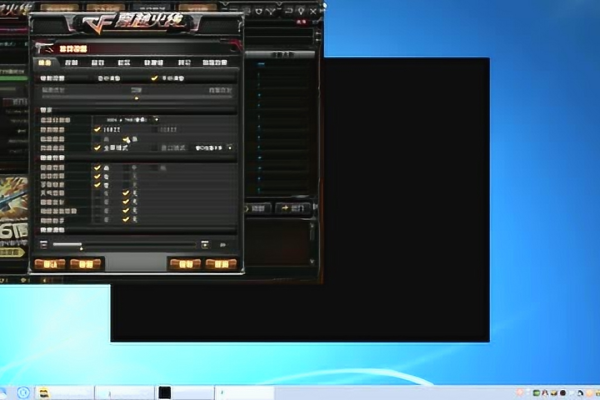Image resolution: width=600 pixels, height=400 pixels.
Task: Click the leftmost orange button at dialog bottom
Action: pyautogui.click(x=49, y=264)
